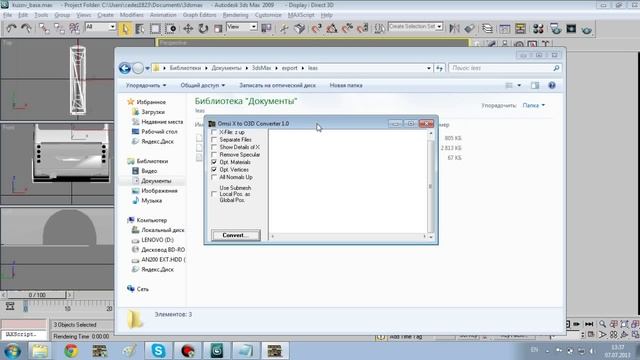Select Загрузки in Explorer favorites
Viewport: 640px width, 360px height.
pos(153,112)
